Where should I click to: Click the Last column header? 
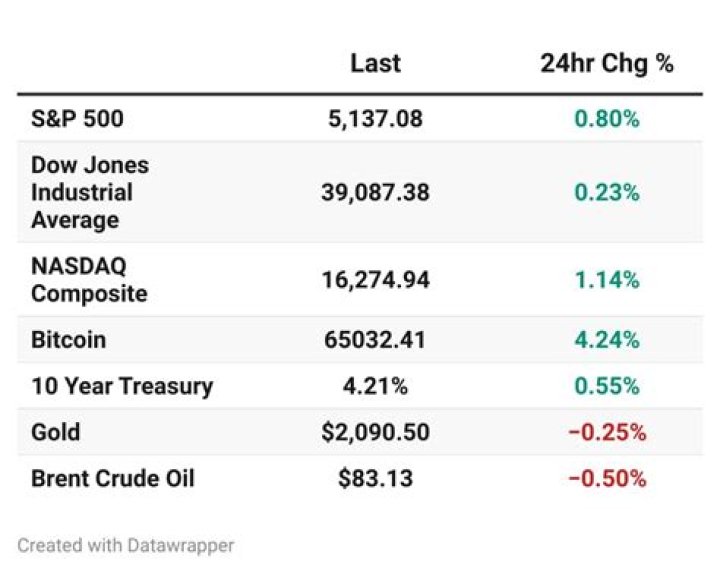(375, 63)
